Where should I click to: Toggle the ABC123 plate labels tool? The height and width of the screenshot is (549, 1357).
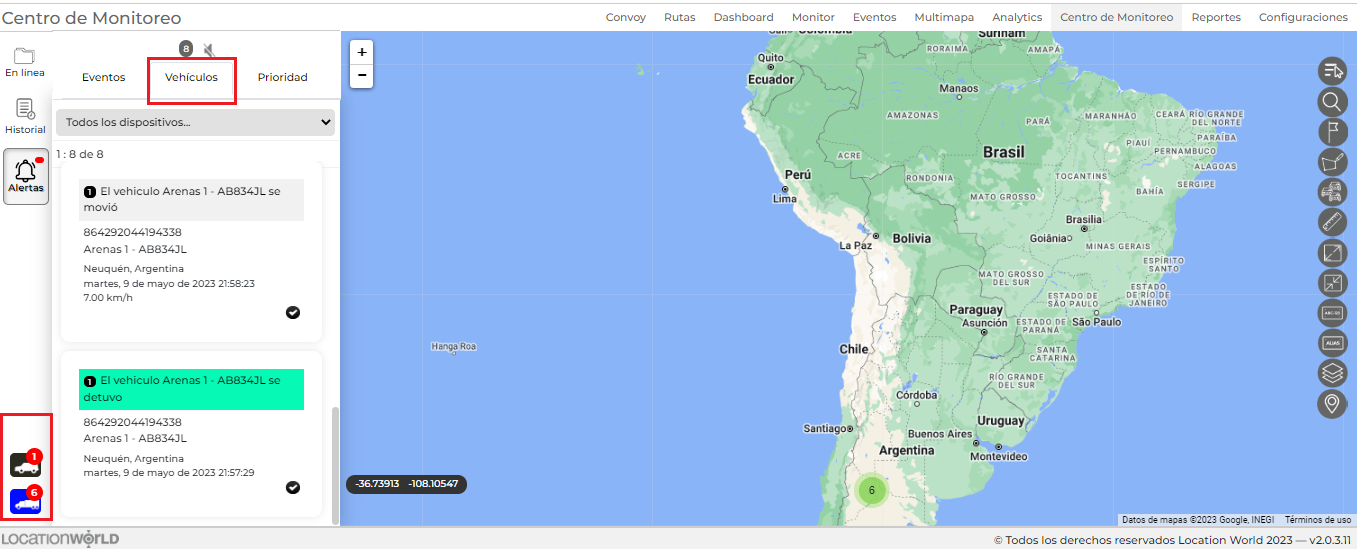tap(1332, 313)
